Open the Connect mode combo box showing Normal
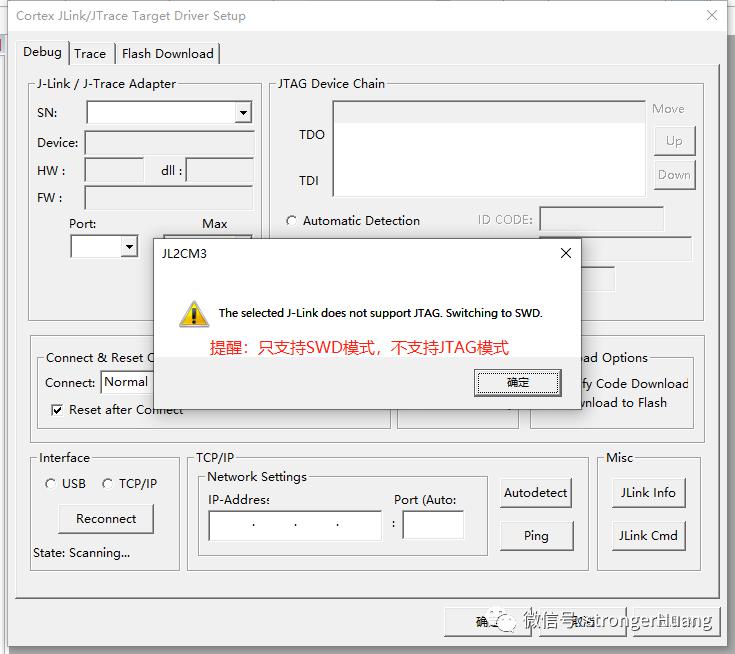 127,382
